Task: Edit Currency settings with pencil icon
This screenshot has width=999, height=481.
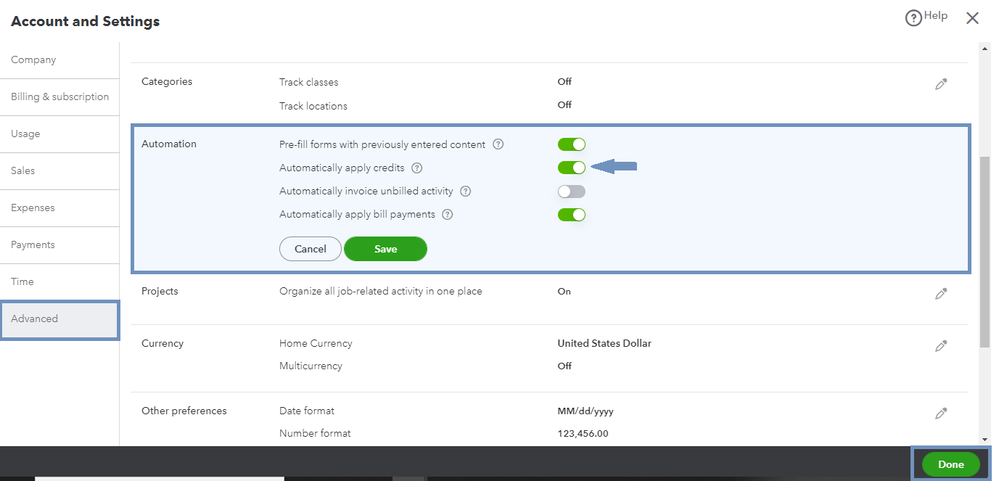Action: [941, 346]
